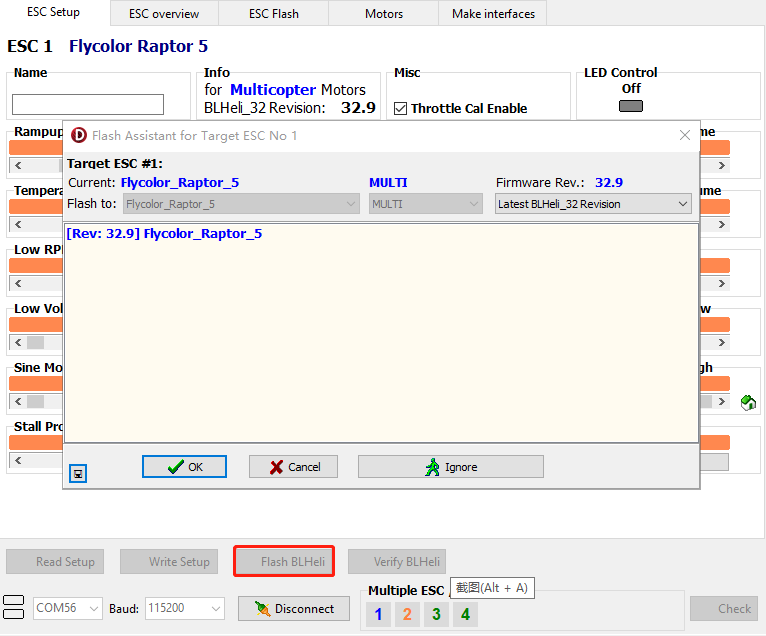Close the Flash Assistant dialog

click(685, 135)
